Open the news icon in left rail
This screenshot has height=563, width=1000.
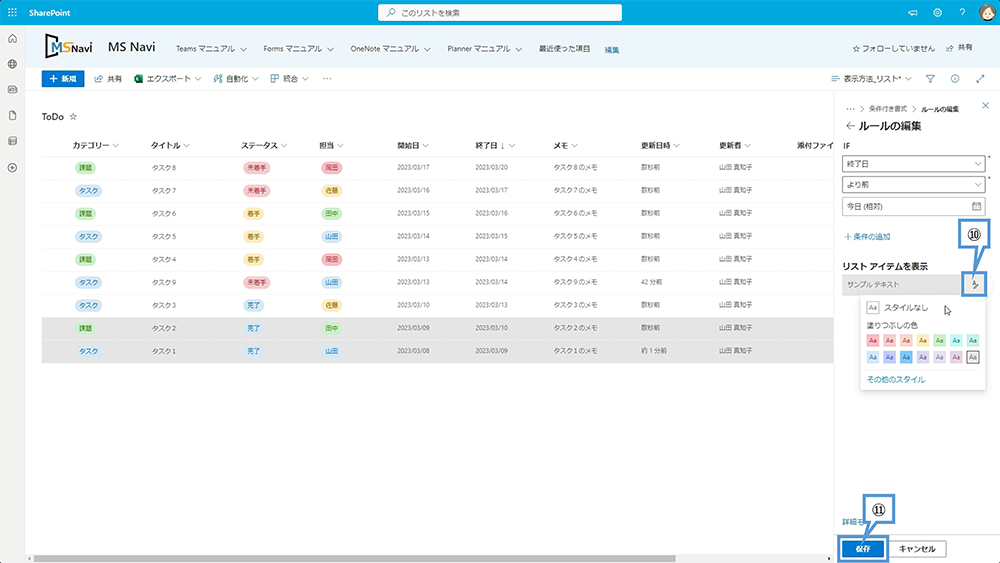point(12,90)
